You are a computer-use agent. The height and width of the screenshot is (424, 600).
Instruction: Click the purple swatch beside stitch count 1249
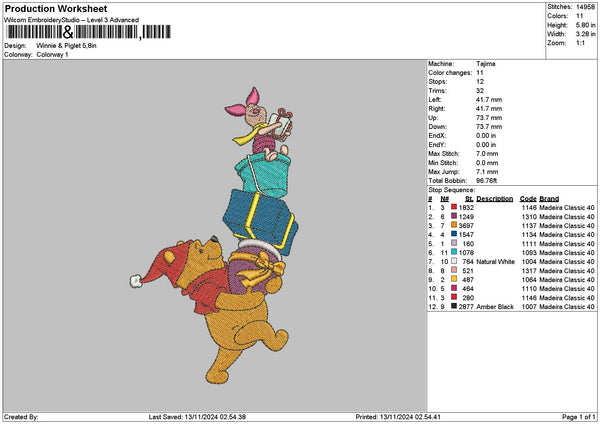click(x=454, y=216)
